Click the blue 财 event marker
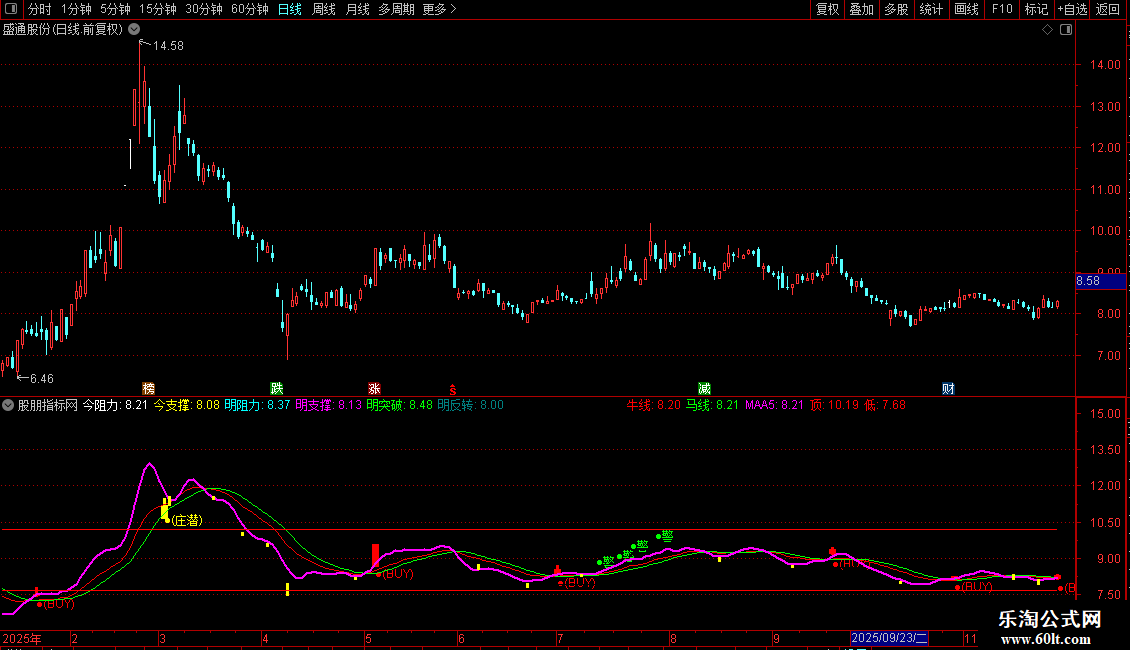1130x650 pixels. click(x=948, y=388)
